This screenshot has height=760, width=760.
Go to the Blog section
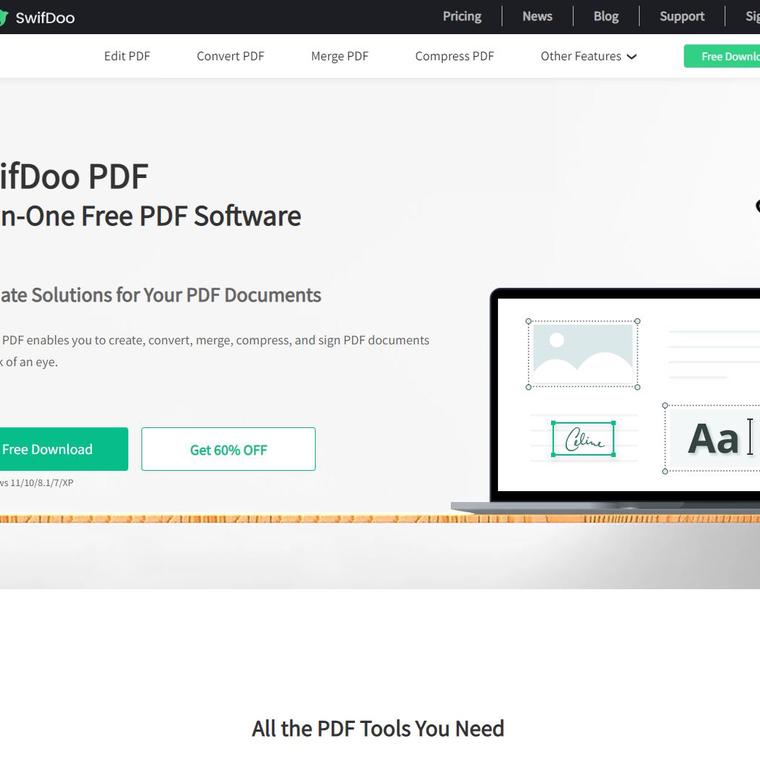pos(606,16)
